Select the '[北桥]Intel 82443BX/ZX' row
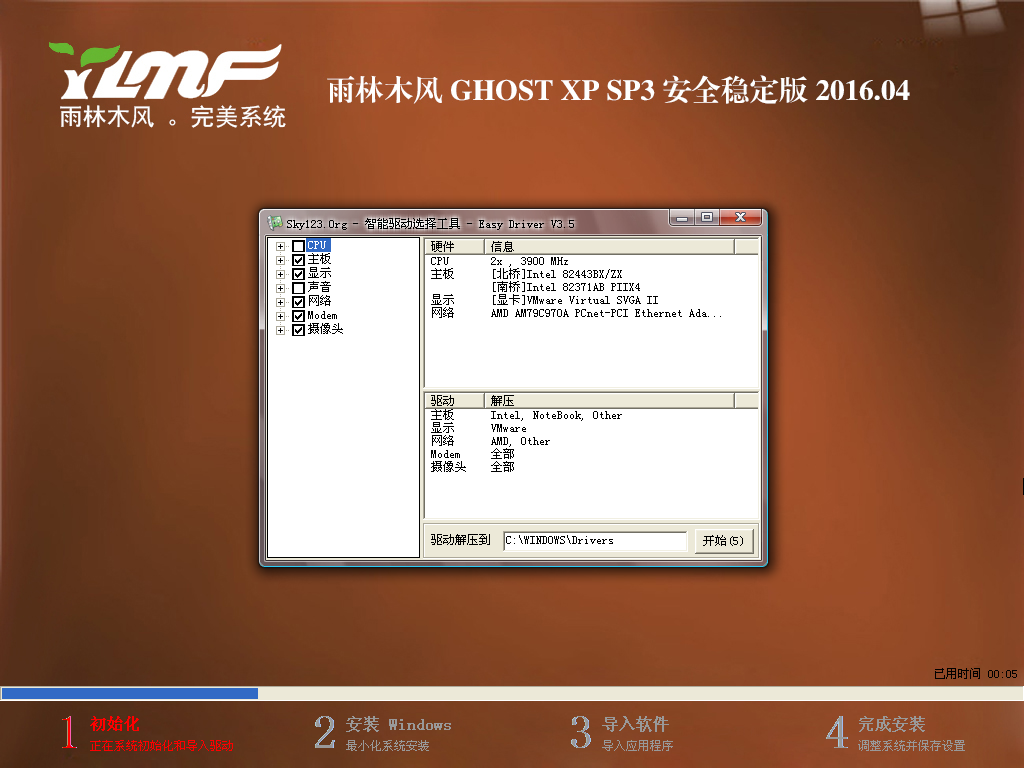The width and height of the screenshot is (1024, 768). click(556, 274)
